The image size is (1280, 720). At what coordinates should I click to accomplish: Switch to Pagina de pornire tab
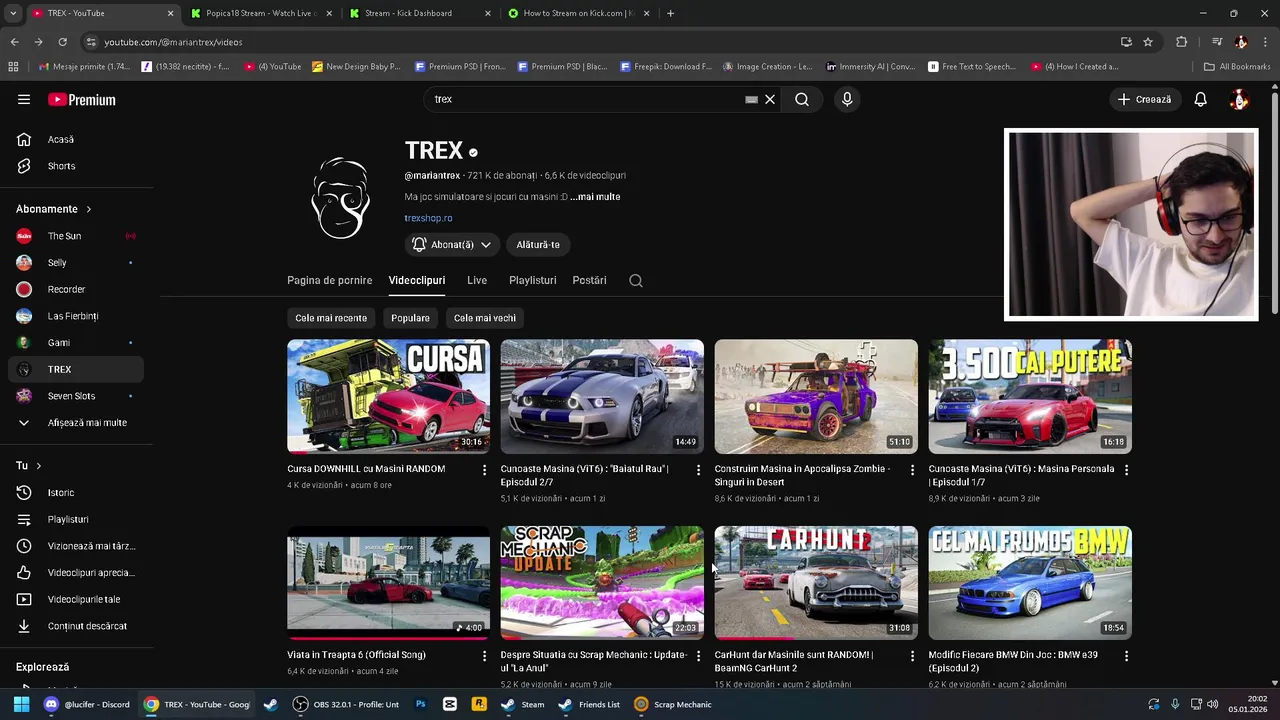(x=329, y=280)
